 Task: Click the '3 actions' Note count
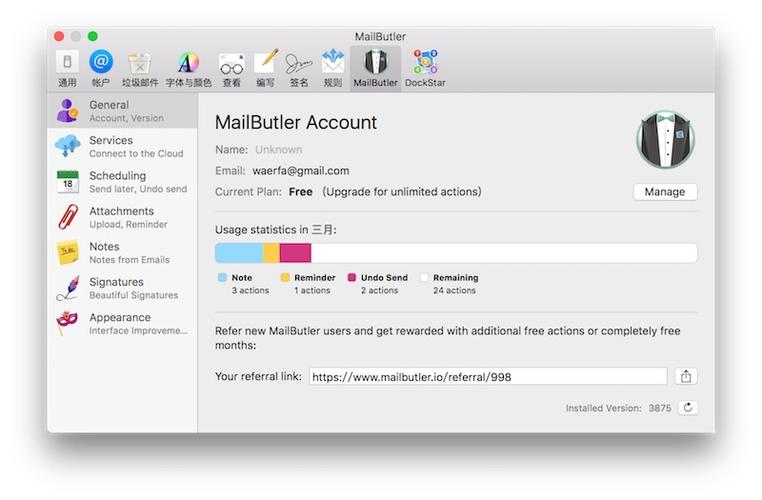click(x=250, y=291)
